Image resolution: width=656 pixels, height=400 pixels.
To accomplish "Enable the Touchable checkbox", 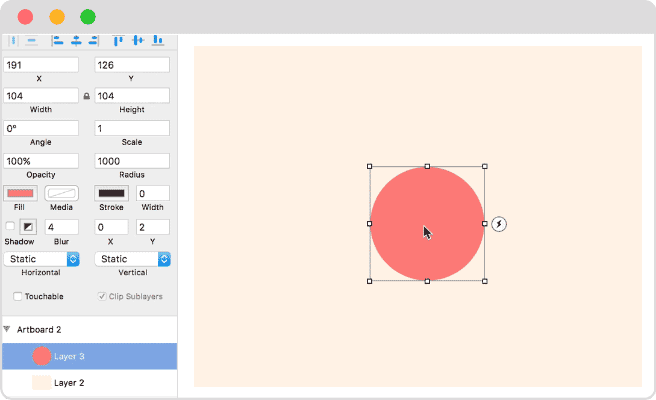I will tap(18, 296).
